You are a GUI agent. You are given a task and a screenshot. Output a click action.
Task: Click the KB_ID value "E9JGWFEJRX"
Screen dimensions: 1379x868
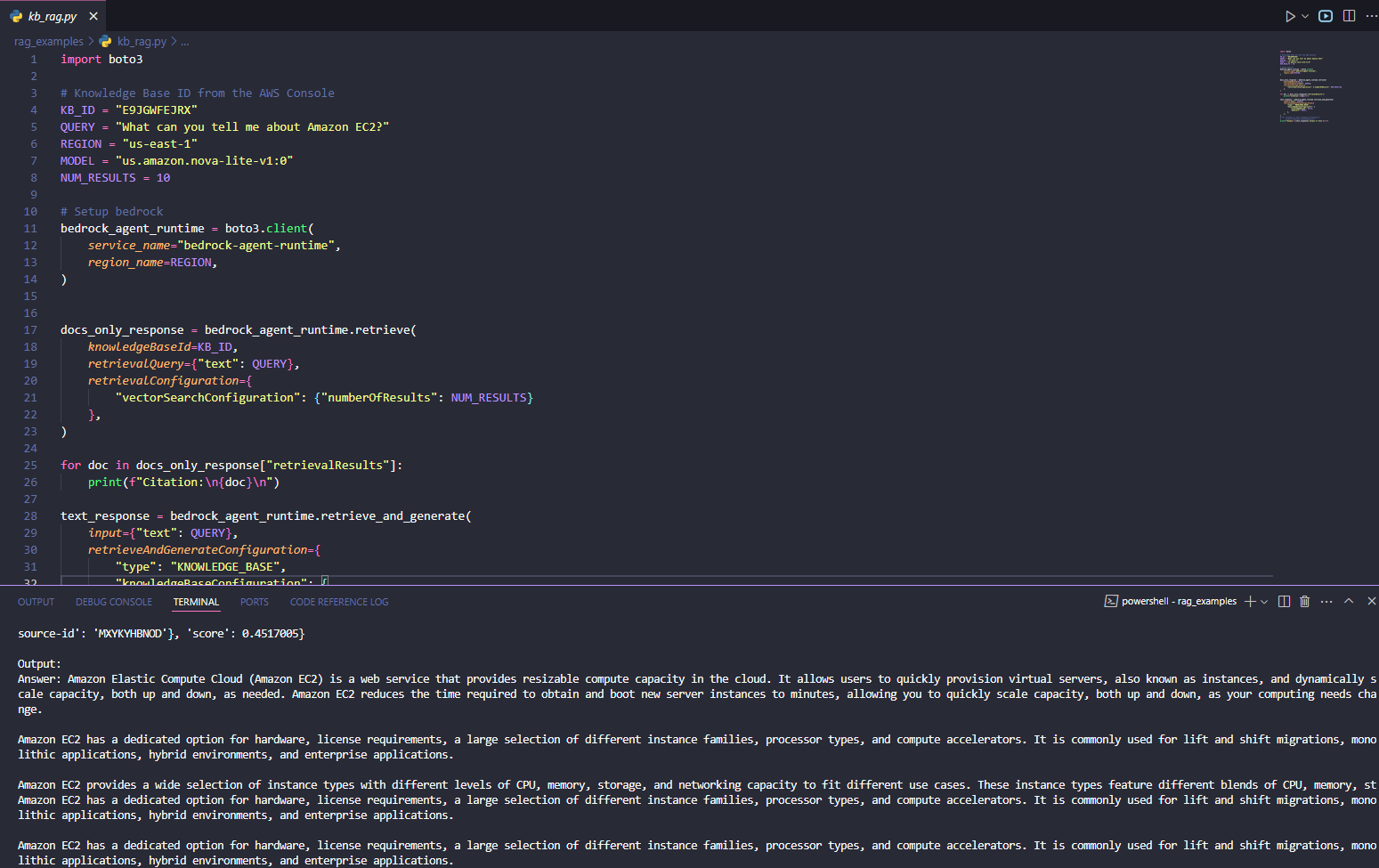(x=157, y=110)
